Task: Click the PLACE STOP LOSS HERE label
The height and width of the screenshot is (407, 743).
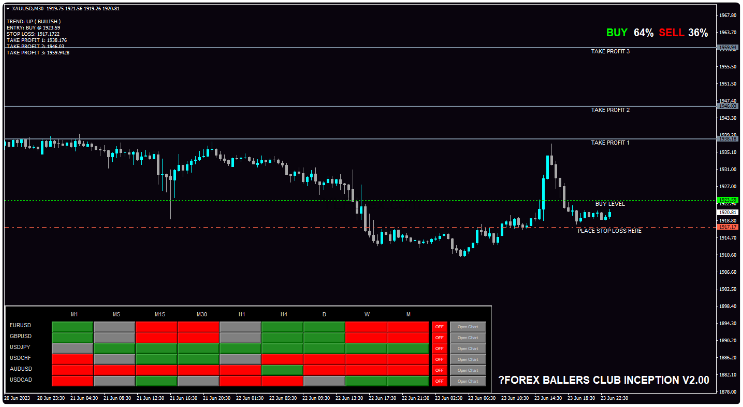Action: [609, 231]
